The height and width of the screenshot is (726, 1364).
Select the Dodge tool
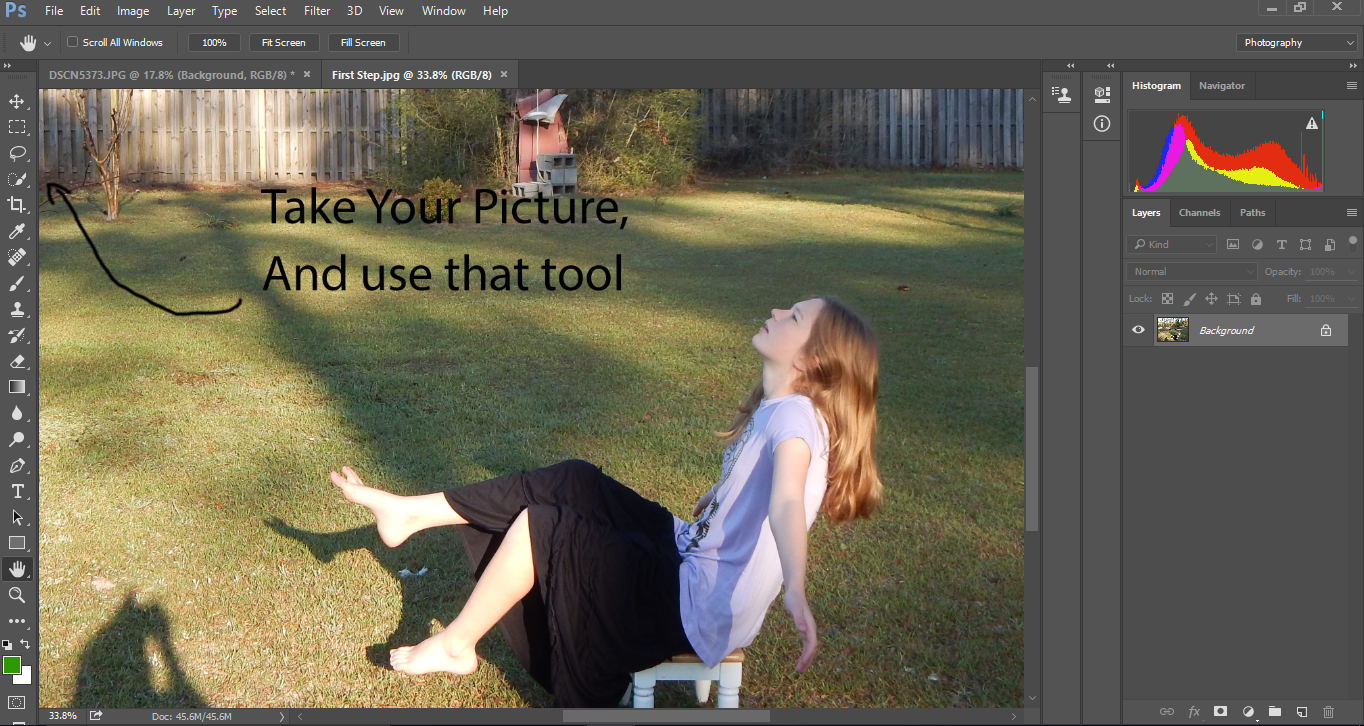pyautogui.click(x=17, y=439)
